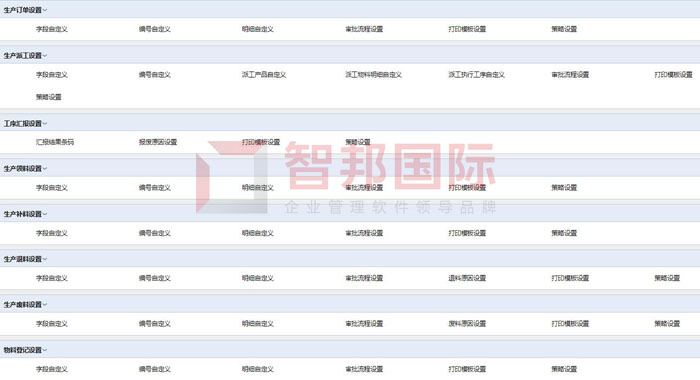
Task: Open 策略设置 under 生产废料设置
Action: tap(667, 324)
